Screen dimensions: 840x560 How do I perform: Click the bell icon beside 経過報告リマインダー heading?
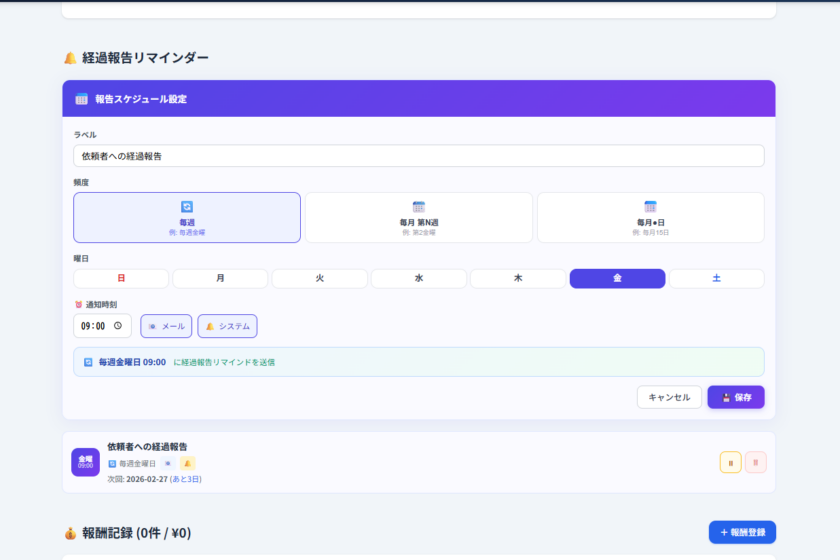tap(70, 58)
